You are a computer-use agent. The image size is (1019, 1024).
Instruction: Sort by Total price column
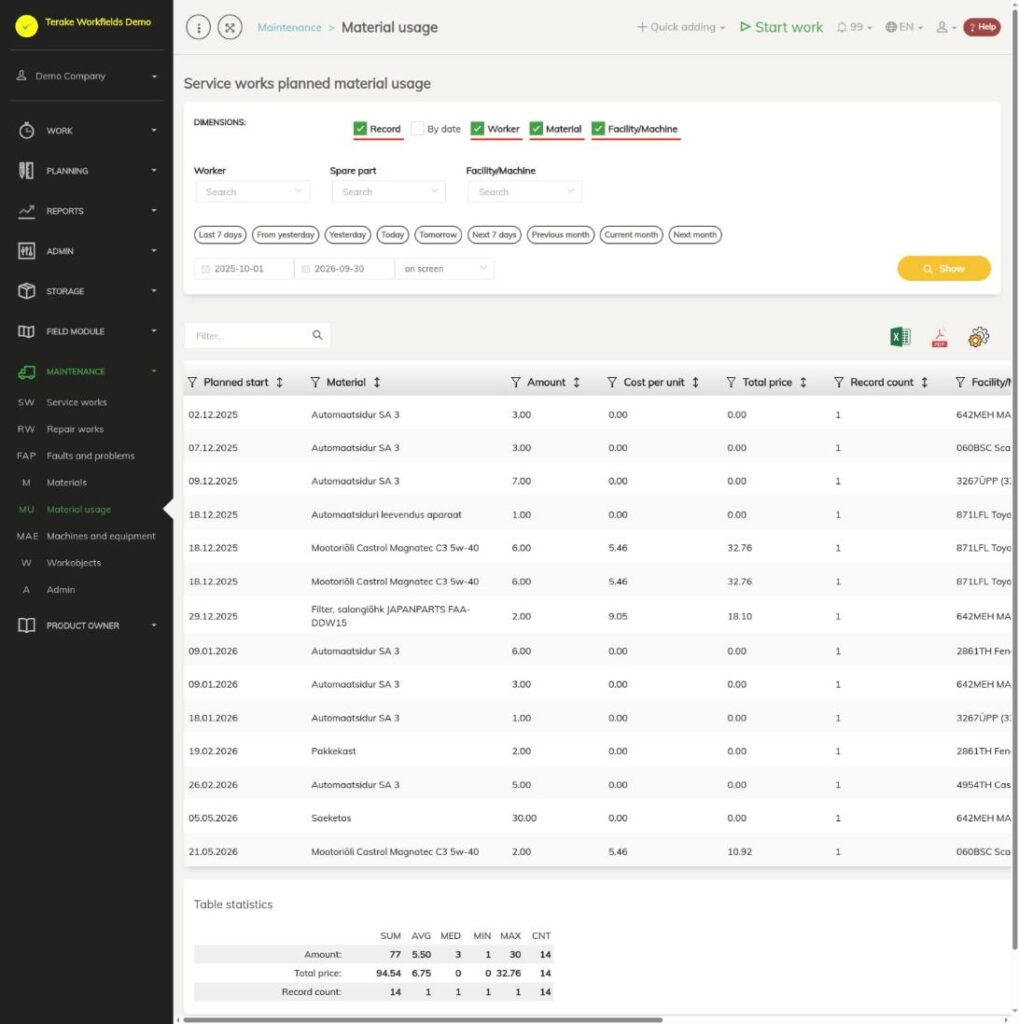tap(803, 382)
